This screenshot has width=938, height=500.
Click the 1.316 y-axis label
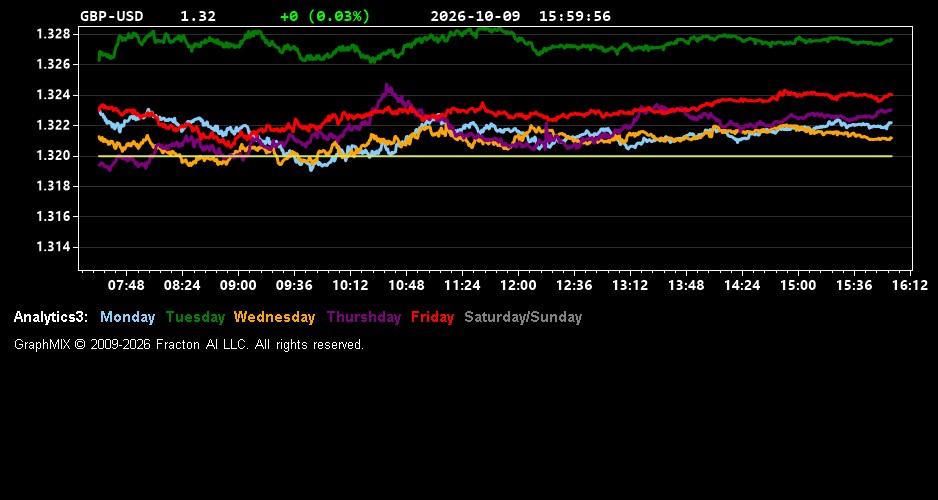[54, 217]
